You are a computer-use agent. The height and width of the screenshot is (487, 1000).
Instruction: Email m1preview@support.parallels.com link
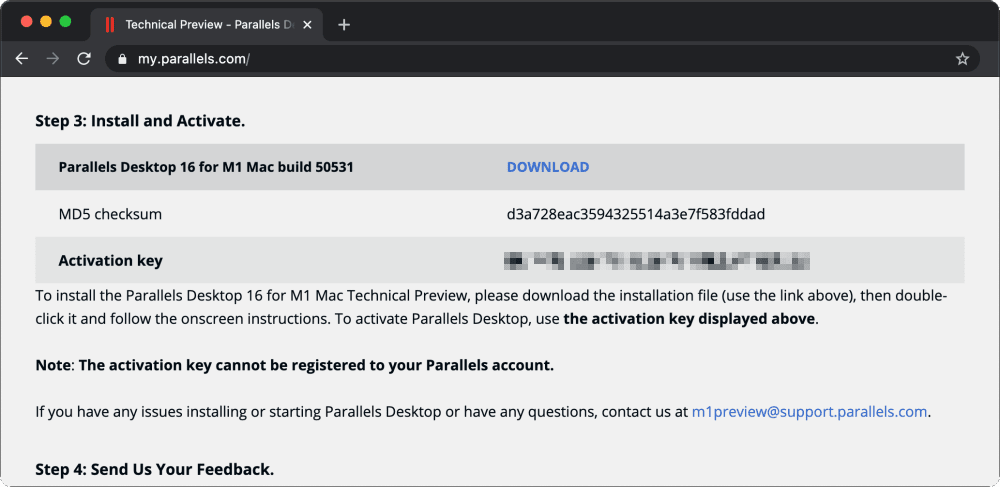pyautogui.click(x=809, y=412)
